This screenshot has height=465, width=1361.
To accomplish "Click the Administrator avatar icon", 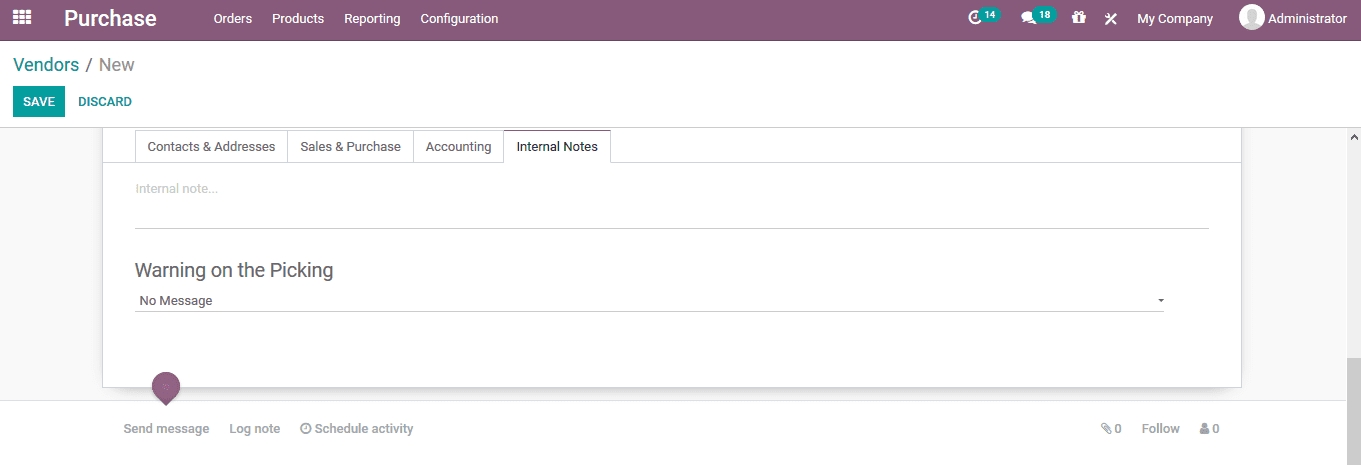I will click(x=1251, y=18).
